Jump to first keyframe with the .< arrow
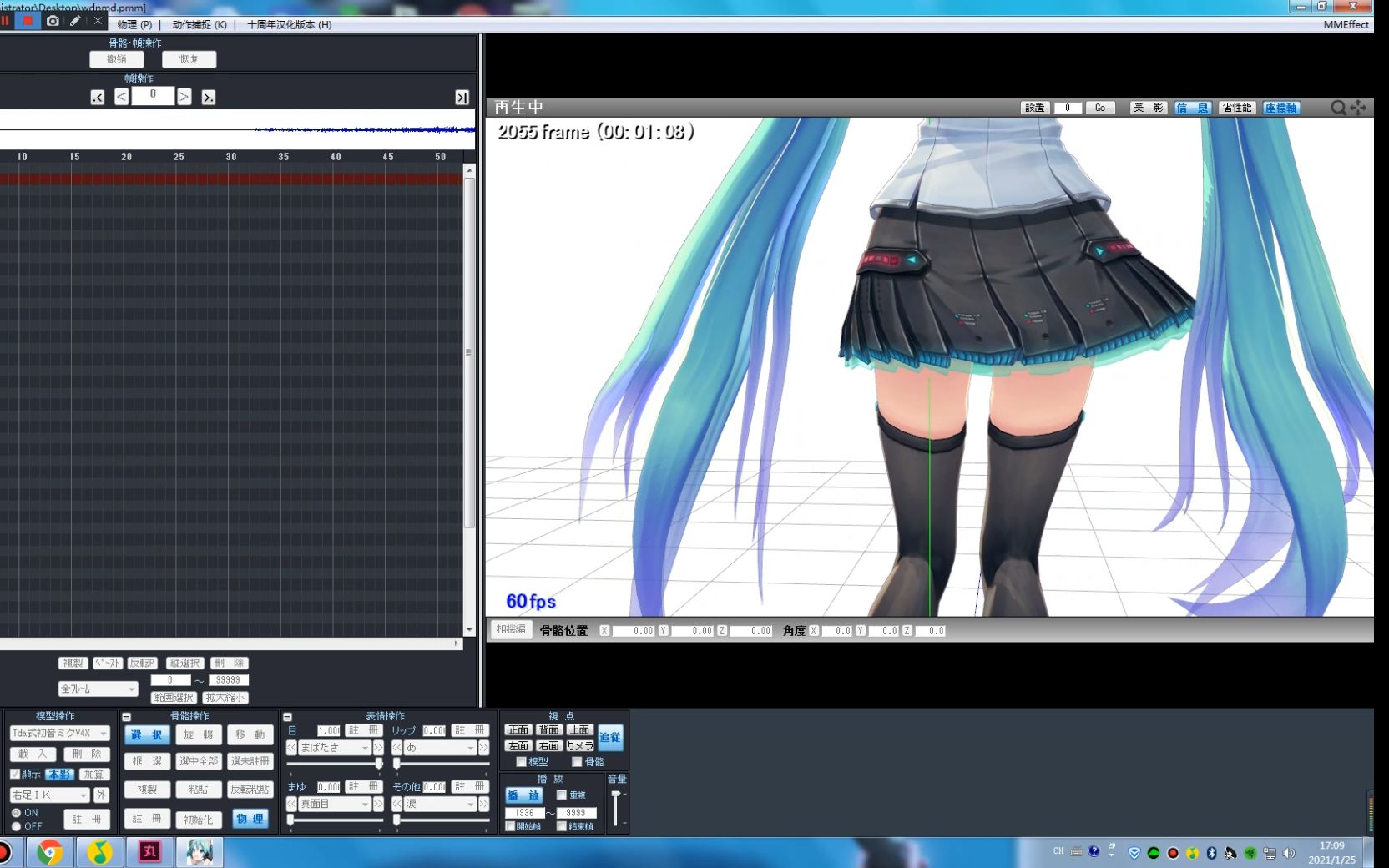Viewport: 1389px width, 868px height. 98,98
